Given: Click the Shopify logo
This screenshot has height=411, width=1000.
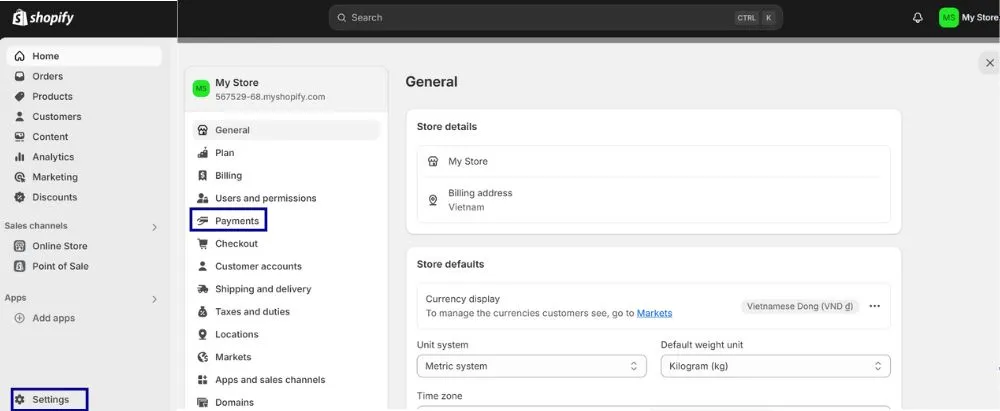Looking at the screenshot, I should [x=43, y=17].
